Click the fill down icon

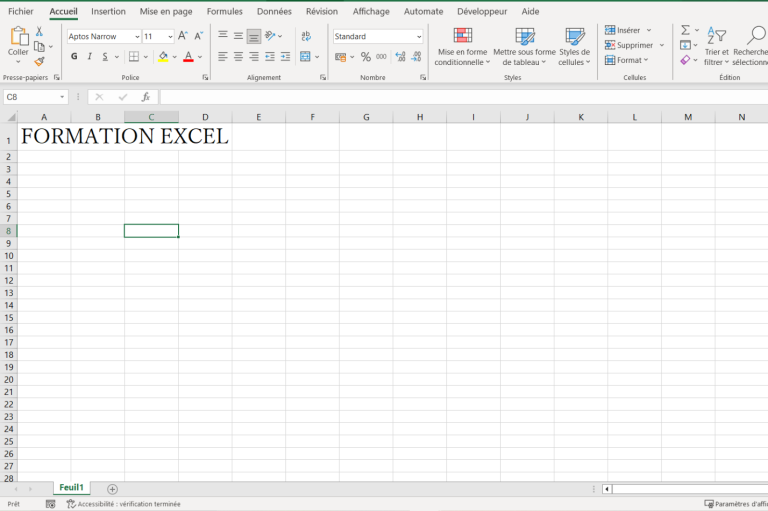pos(686,45)
